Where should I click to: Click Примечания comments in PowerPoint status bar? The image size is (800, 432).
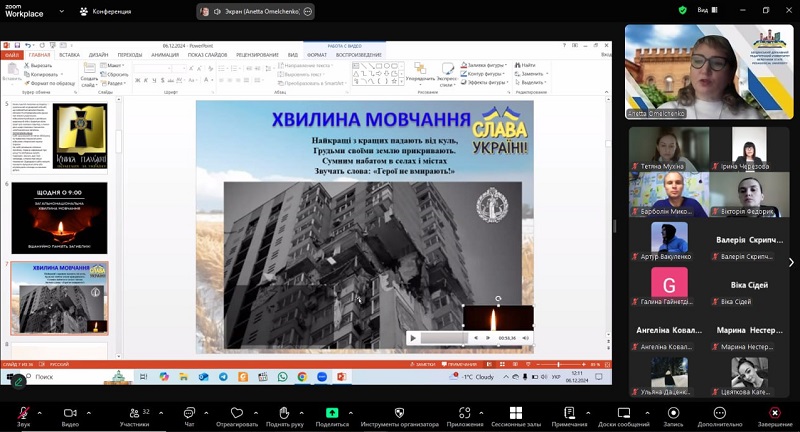[x=459, y=364]
